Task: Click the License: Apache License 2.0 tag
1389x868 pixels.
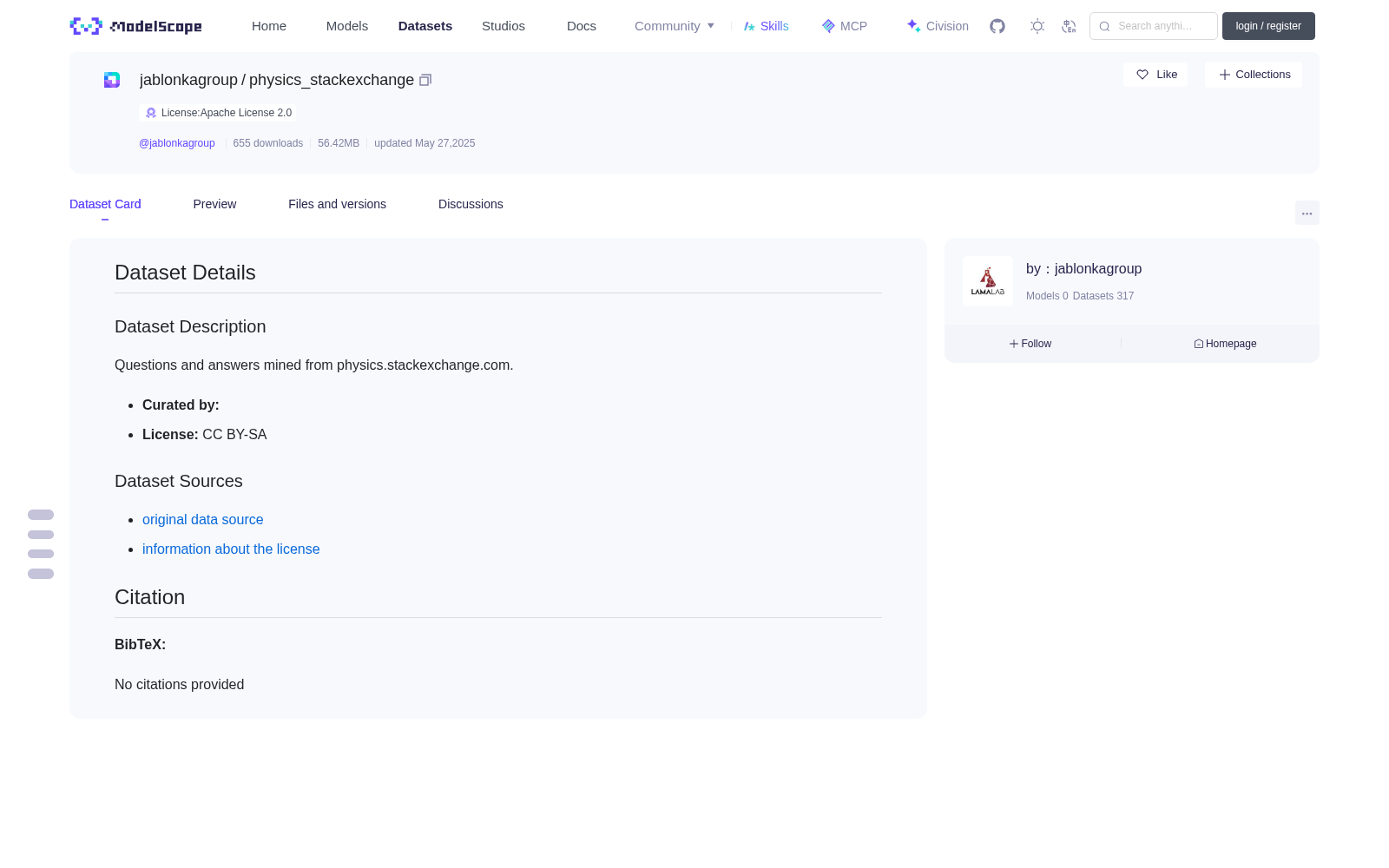Action: 218,113
